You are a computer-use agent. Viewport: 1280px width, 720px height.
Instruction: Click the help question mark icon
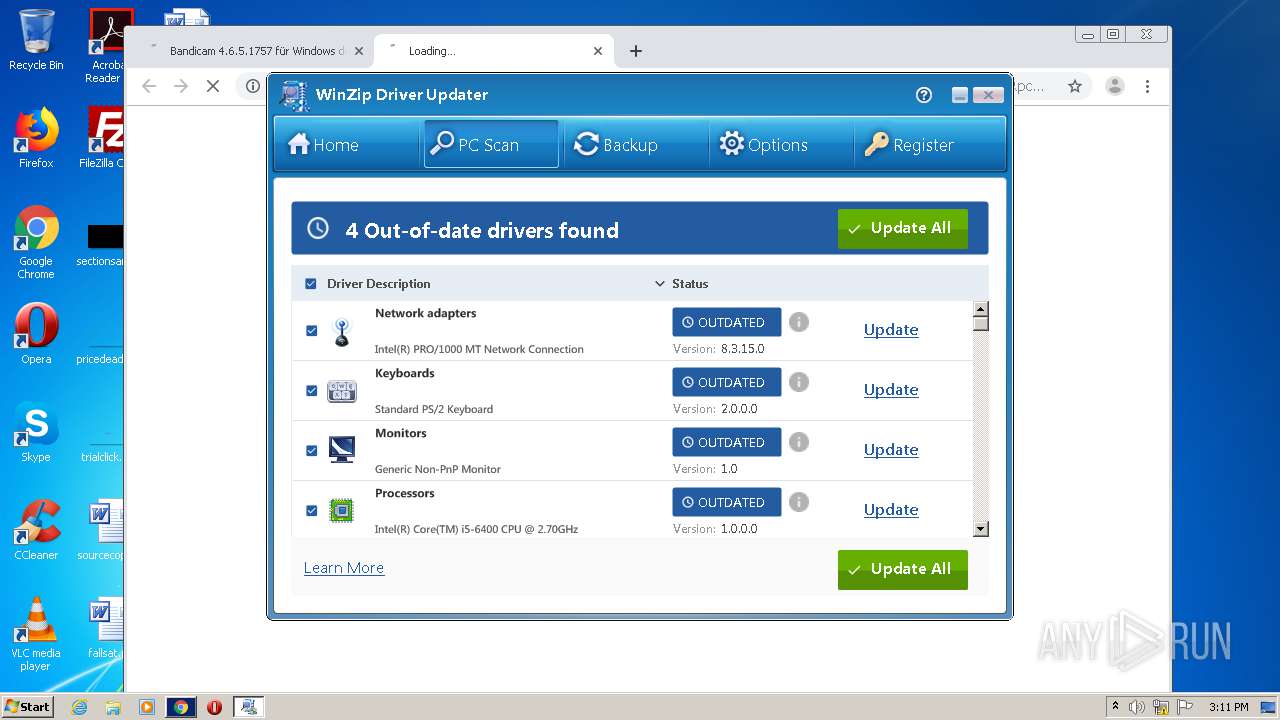pos(924,95)
